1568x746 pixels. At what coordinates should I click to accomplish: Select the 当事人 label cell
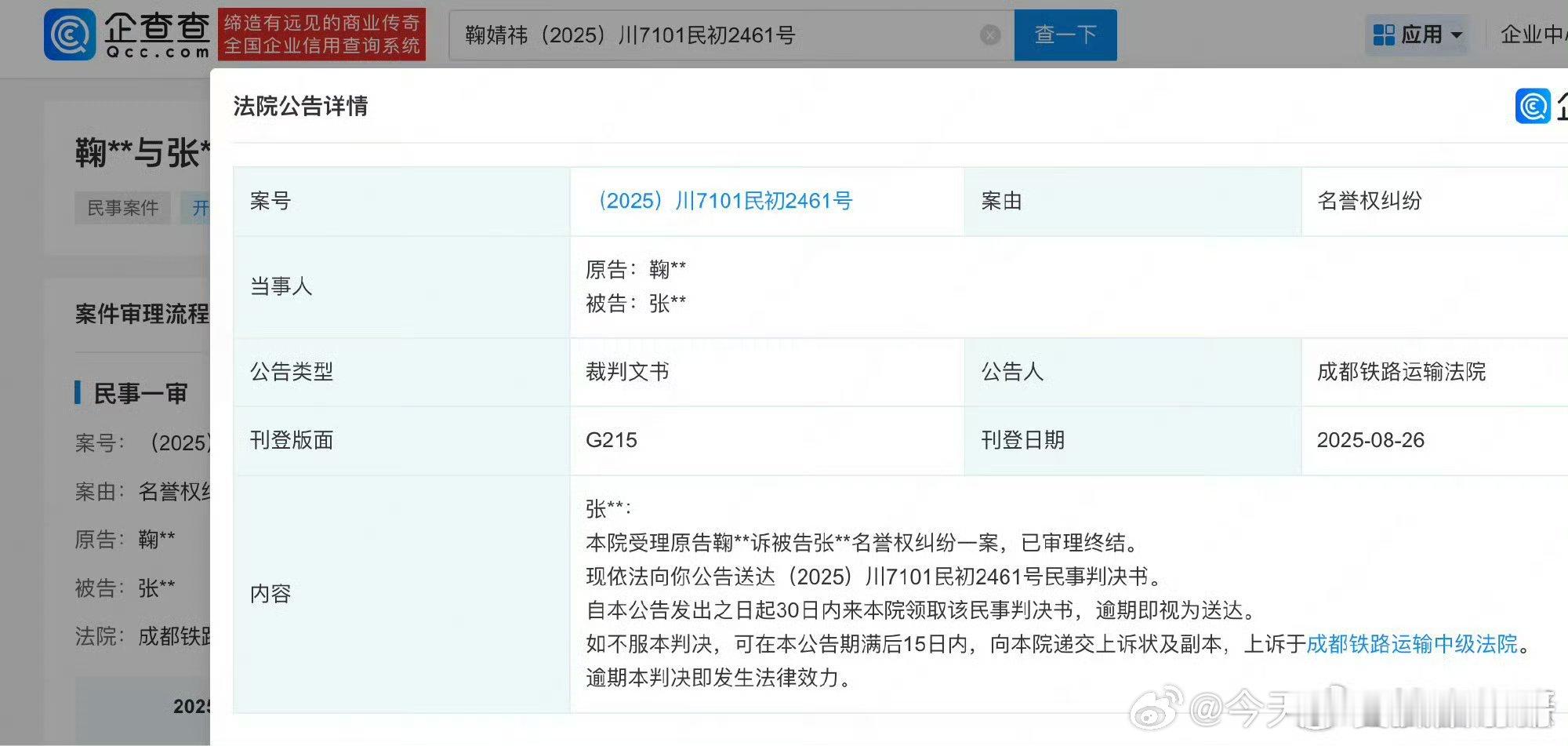click(x=401, y=287)
